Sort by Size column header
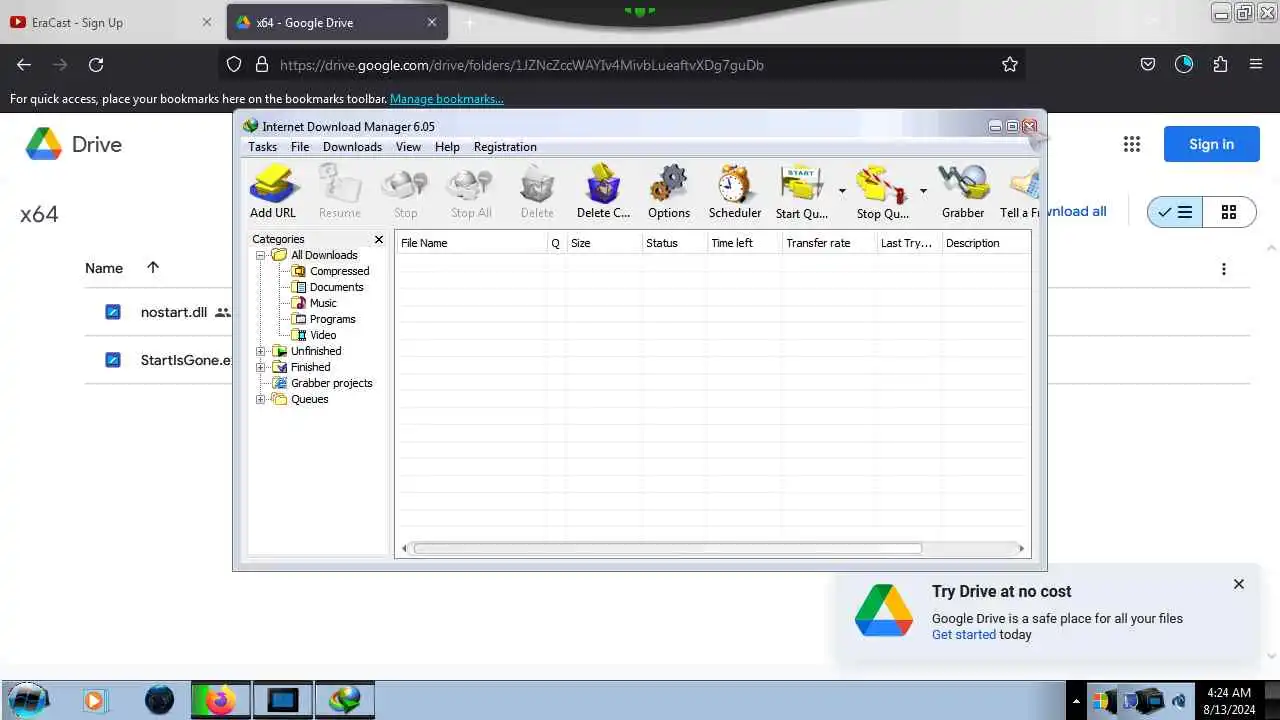The height and width of the screenshot is (720, 1280). pos(604,243)
